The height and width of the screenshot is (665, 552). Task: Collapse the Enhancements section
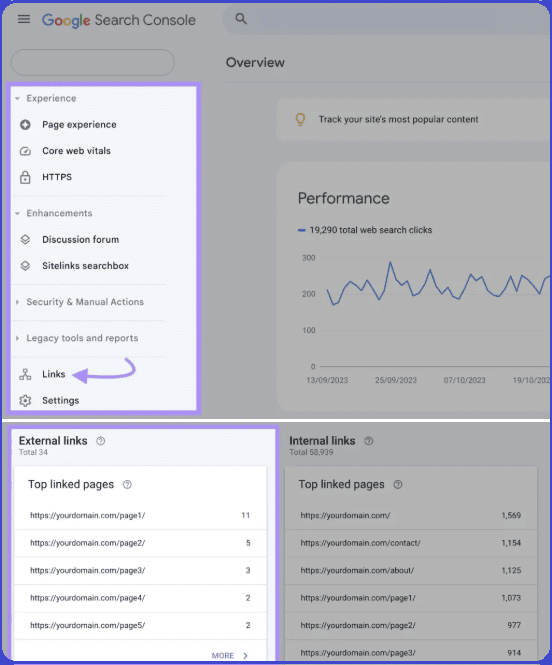click(17, 213)
